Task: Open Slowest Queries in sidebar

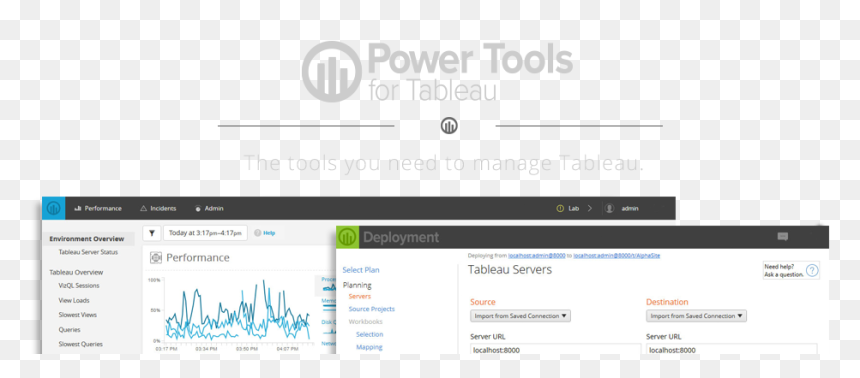Action: 80,344
